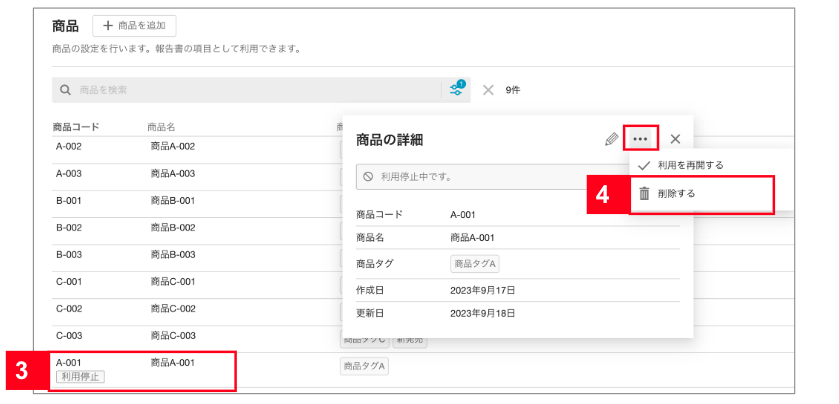Click the magnifier search icon

(x=65, y=90)
